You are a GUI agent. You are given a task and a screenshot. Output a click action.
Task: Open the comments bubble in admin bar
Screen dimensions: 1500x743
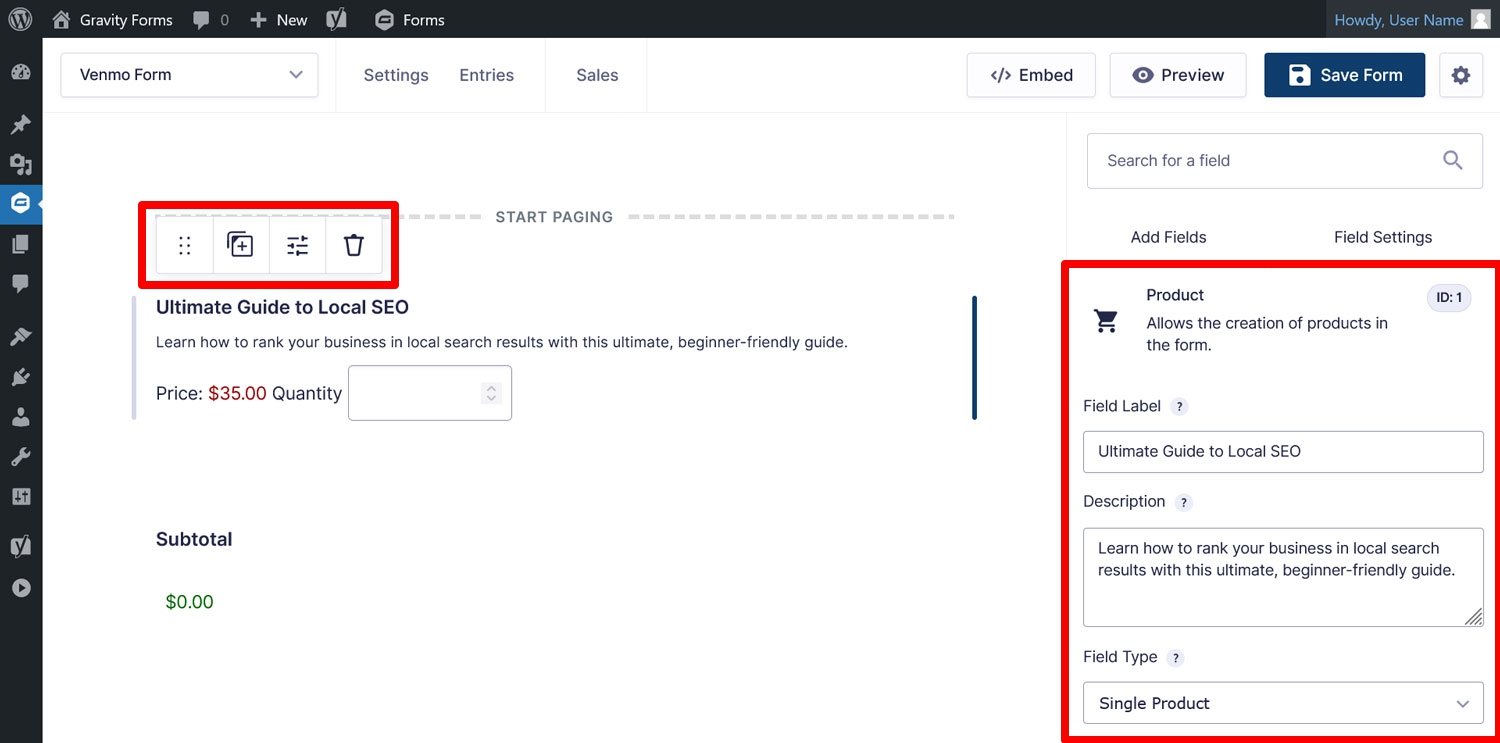click(211, 19)
